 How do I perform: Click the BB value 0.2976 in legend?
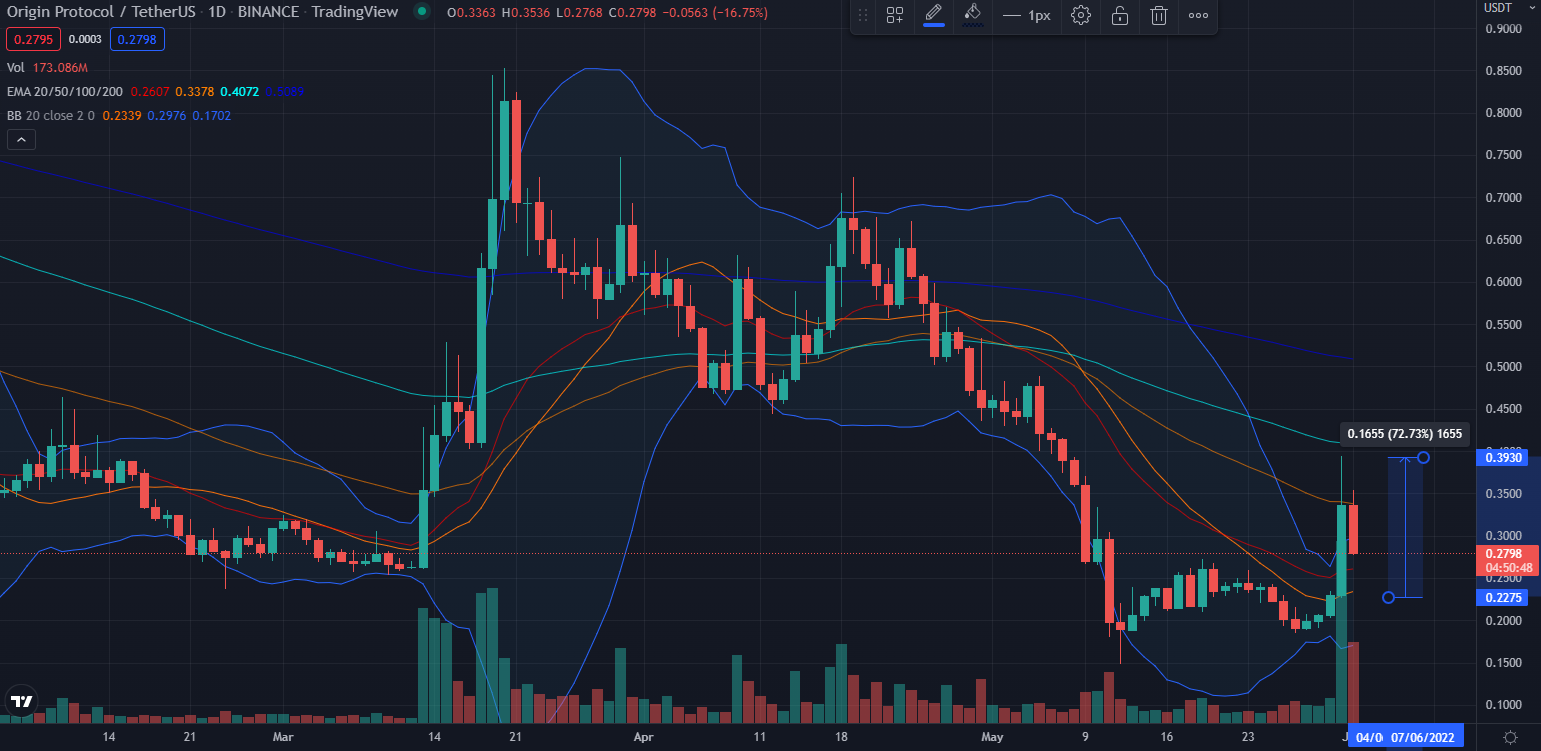(165, 115)
